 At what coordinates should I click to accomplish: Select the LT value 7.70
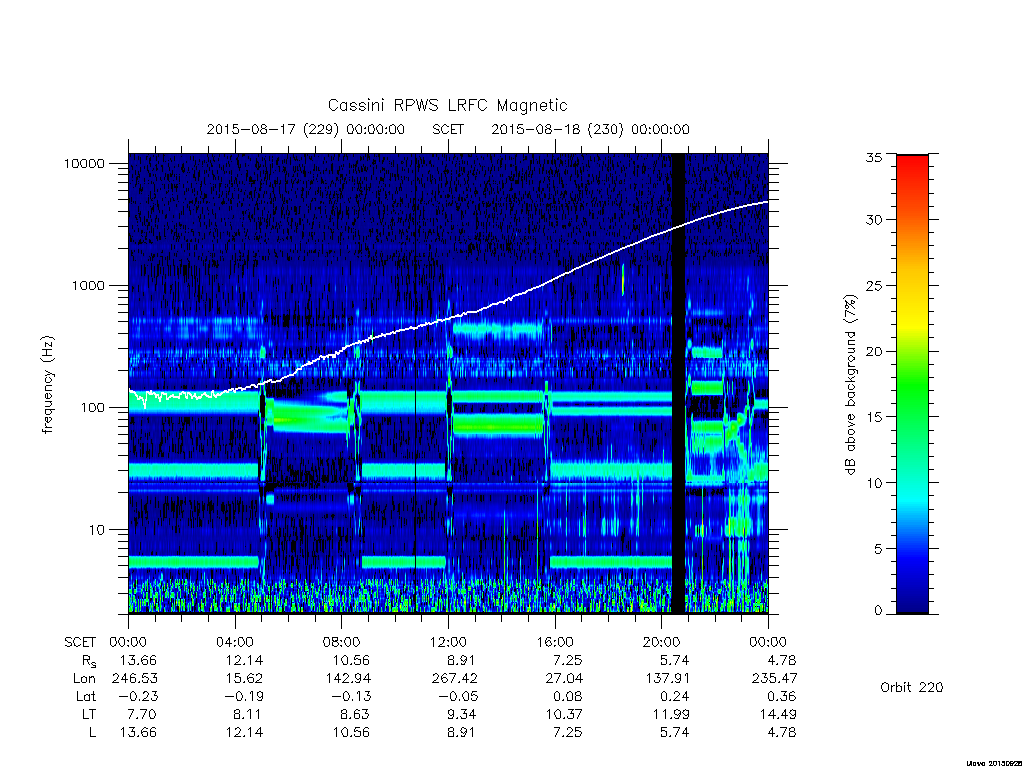pyautogui.click(x=142, y=714)
